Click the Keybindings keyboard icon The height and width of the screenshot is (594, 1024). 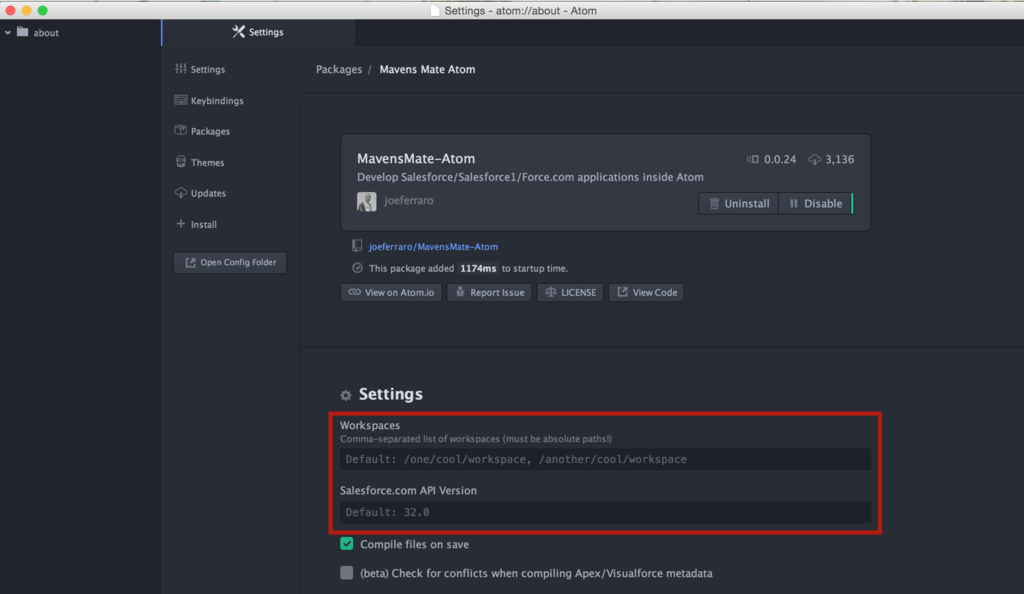point(181,100)
